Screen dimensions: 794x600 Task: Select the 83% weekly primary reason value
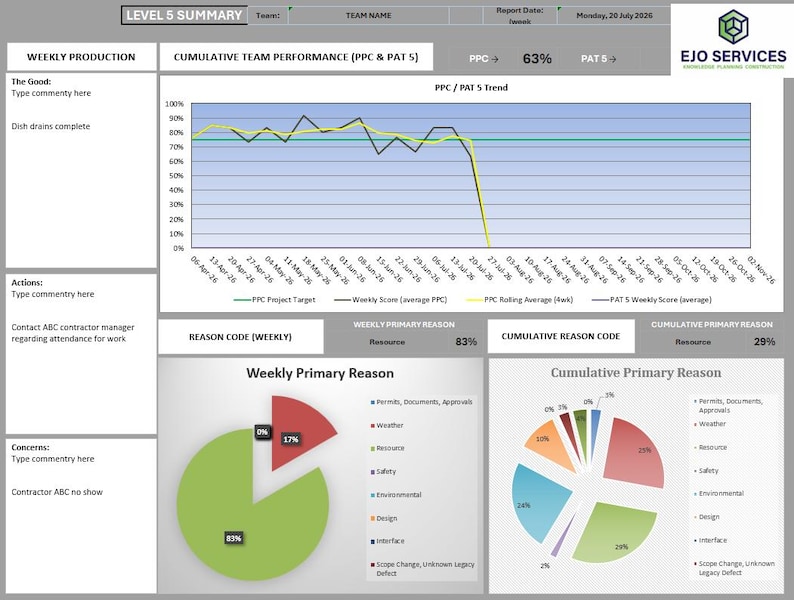466,342
